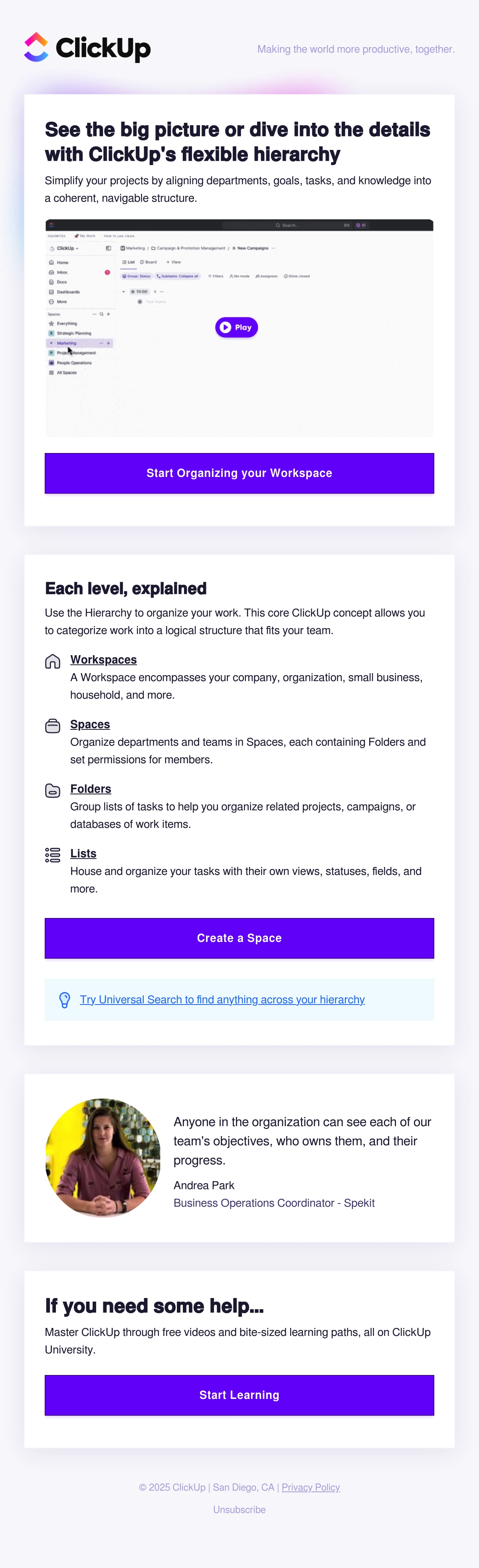This screenshot has width=479, height=1568.
Task: Click the Spaces icon beside its heading
Action: pyautogui.click(x=53, y=725)
